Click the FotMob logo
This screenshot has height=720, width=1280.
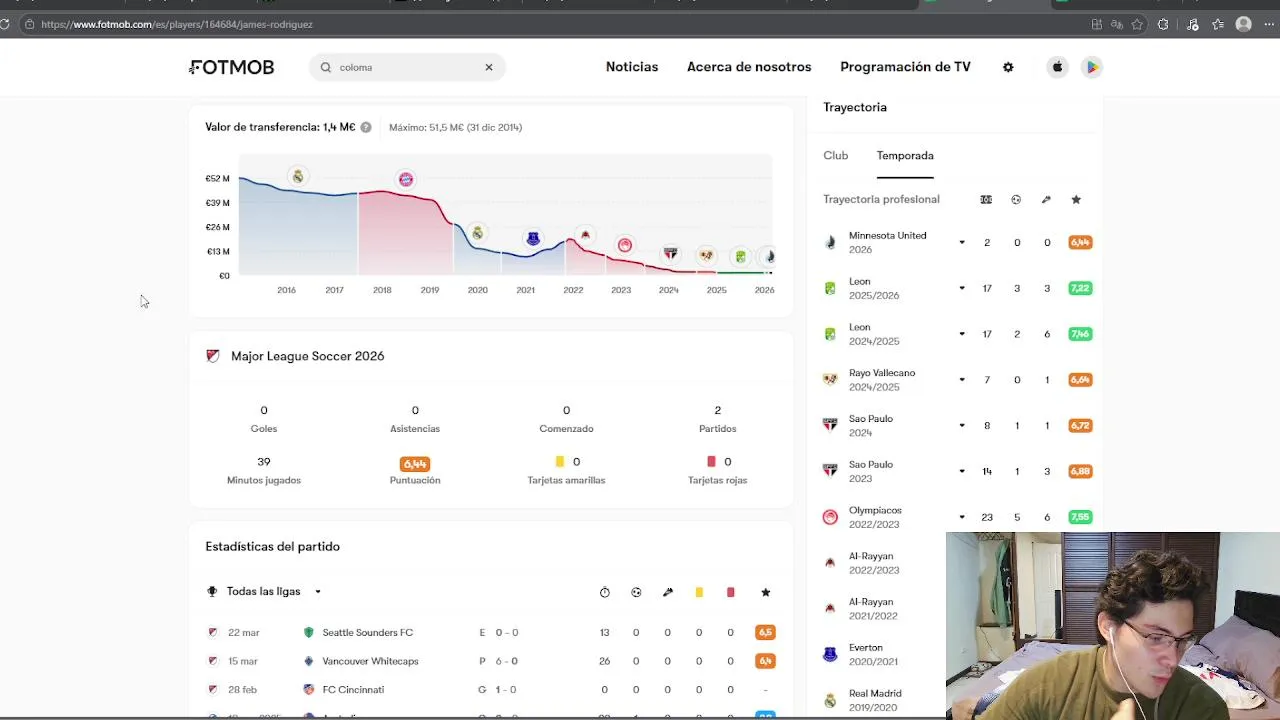pos(231,67)
